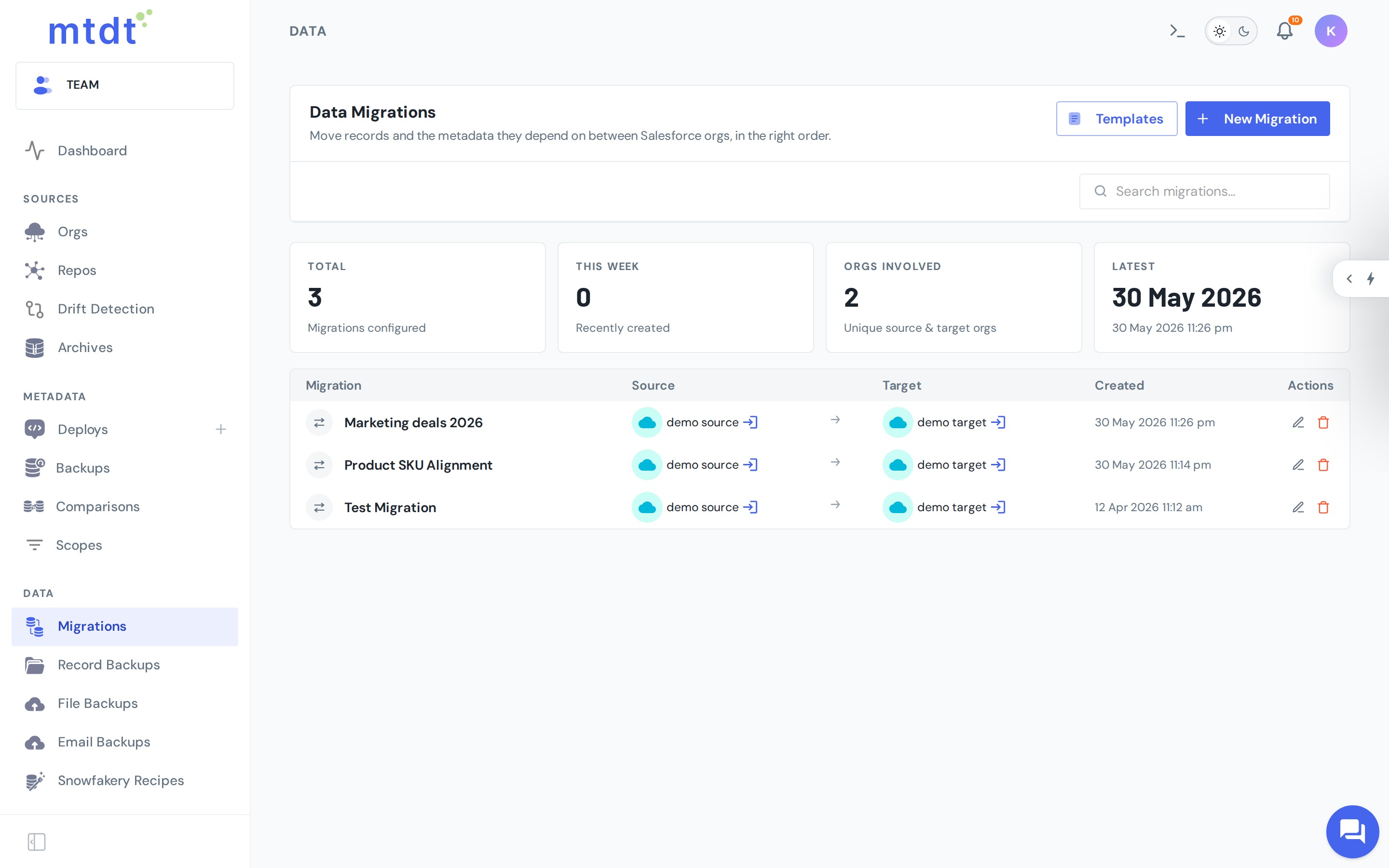Click Salesforce cloud icon in Marketing deals target
1389x868 pixels.
click(898, 422)
